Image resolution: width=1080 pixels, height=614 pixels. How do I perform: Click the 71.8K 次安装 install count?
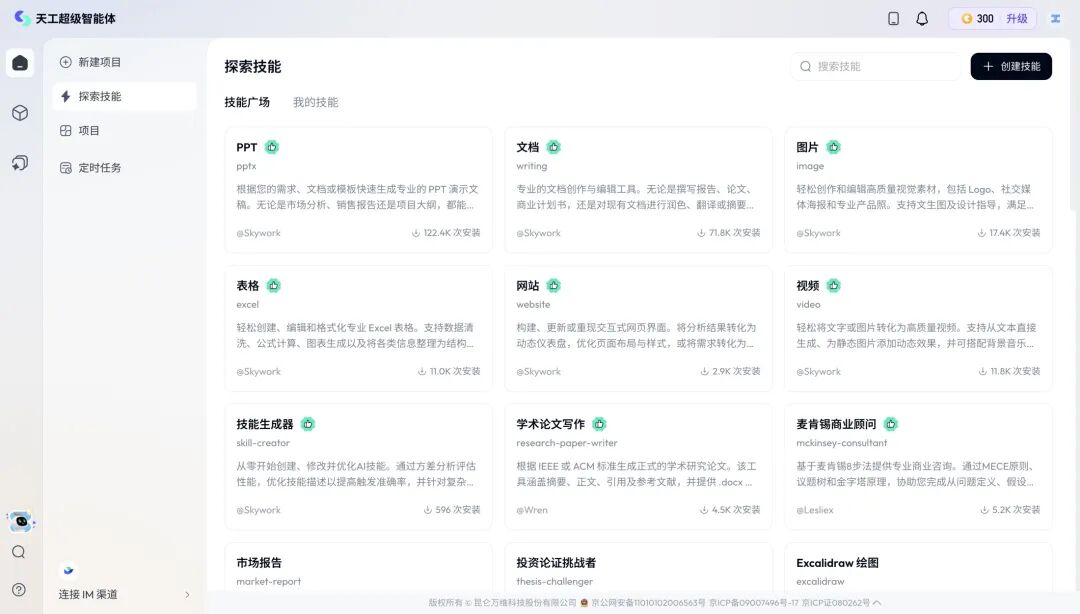tap(729, 233)
